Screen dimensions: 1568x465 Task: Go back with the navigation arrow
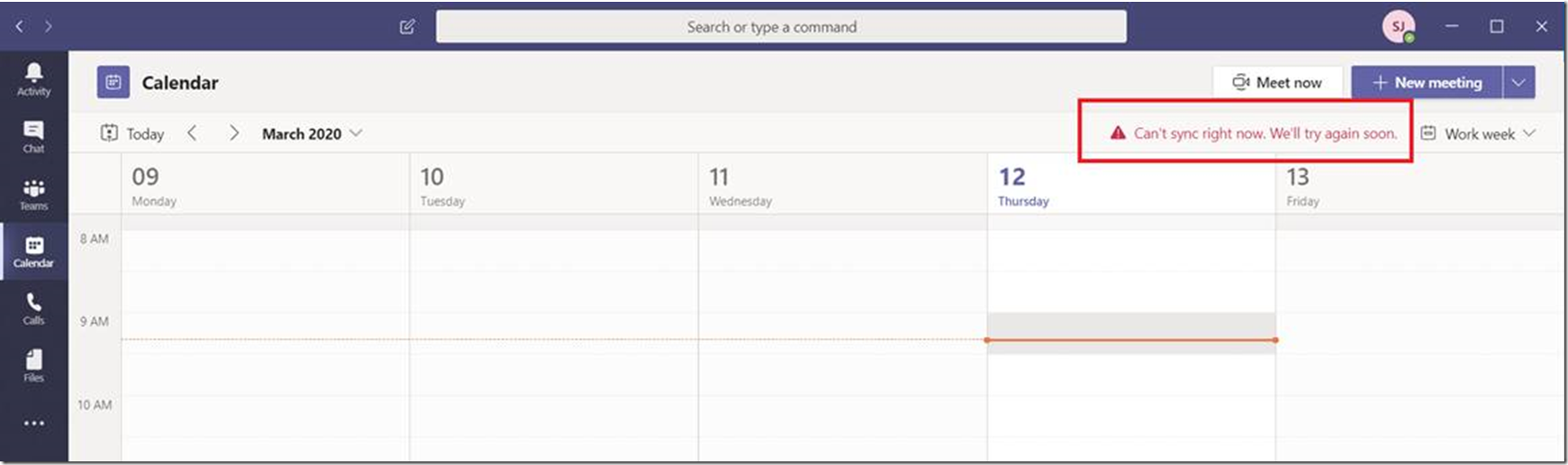pos(19,26)
